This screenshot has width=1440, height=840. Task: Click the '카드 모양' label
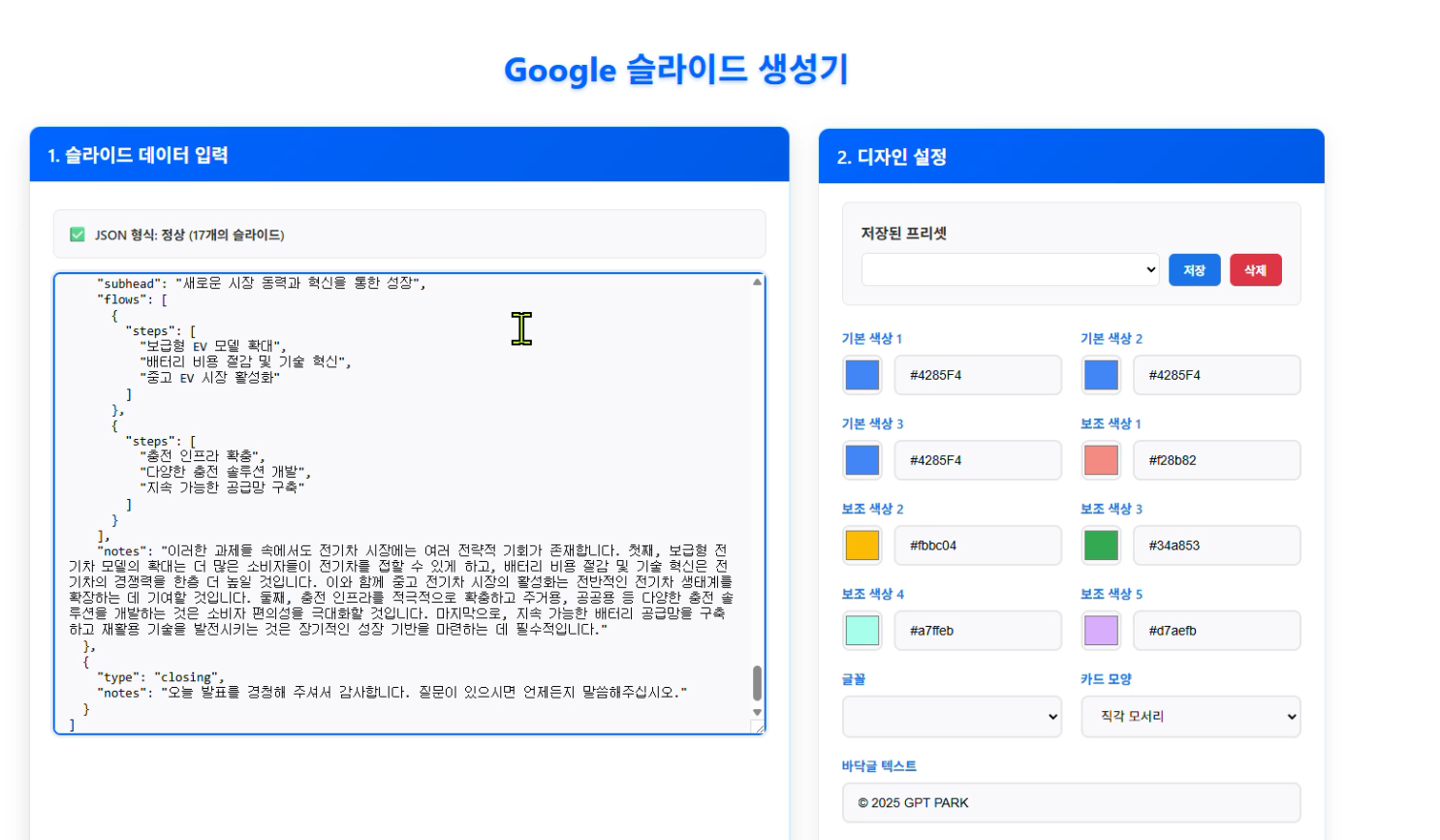(x=1106, y=679)
